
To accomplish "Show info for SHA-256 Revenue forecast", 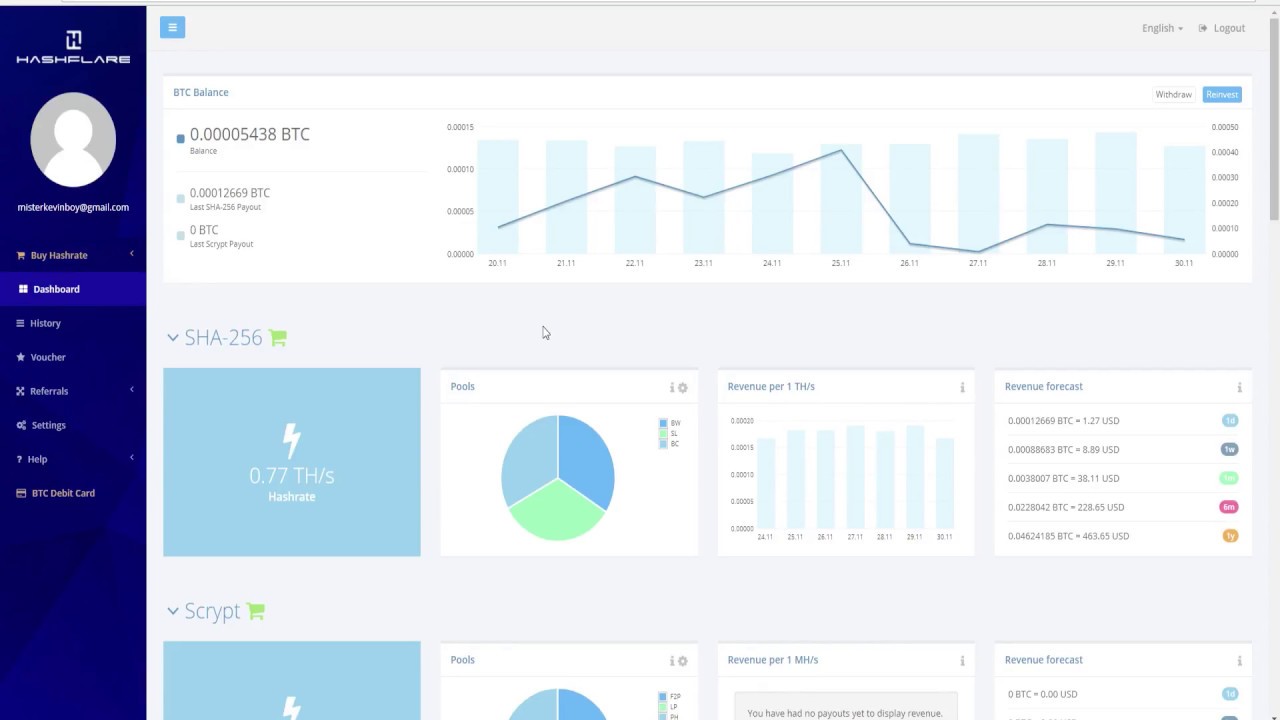I will pos(1239,388).
